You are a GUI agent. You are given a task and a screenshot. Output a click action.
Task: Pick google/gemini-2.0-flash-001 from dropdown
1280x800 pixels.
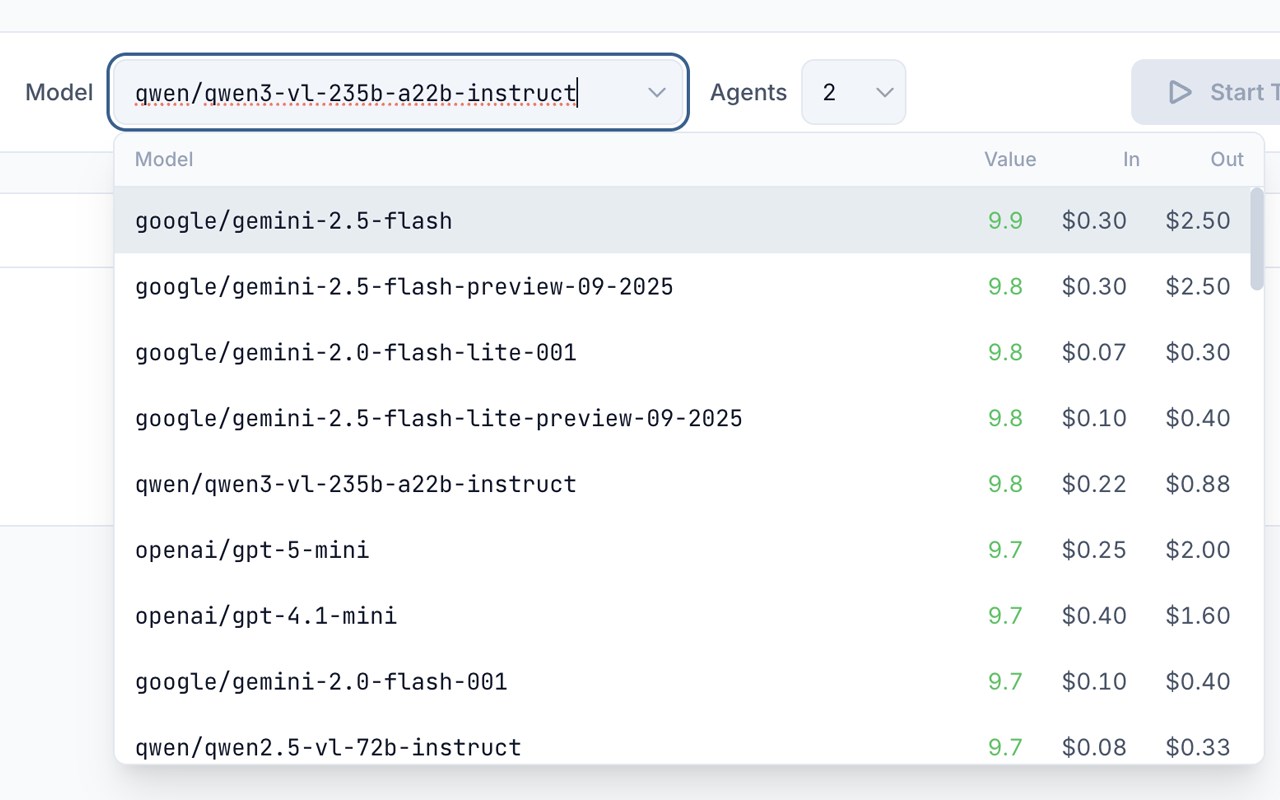coord(321,682)
